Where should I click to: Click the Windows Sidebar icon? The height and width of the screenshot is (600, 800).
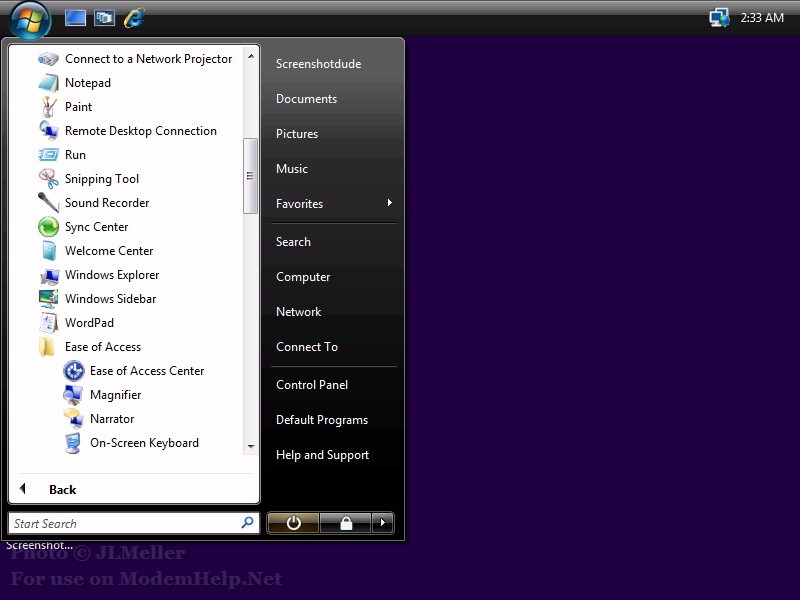pyautogui.click(x=48, y=299)
